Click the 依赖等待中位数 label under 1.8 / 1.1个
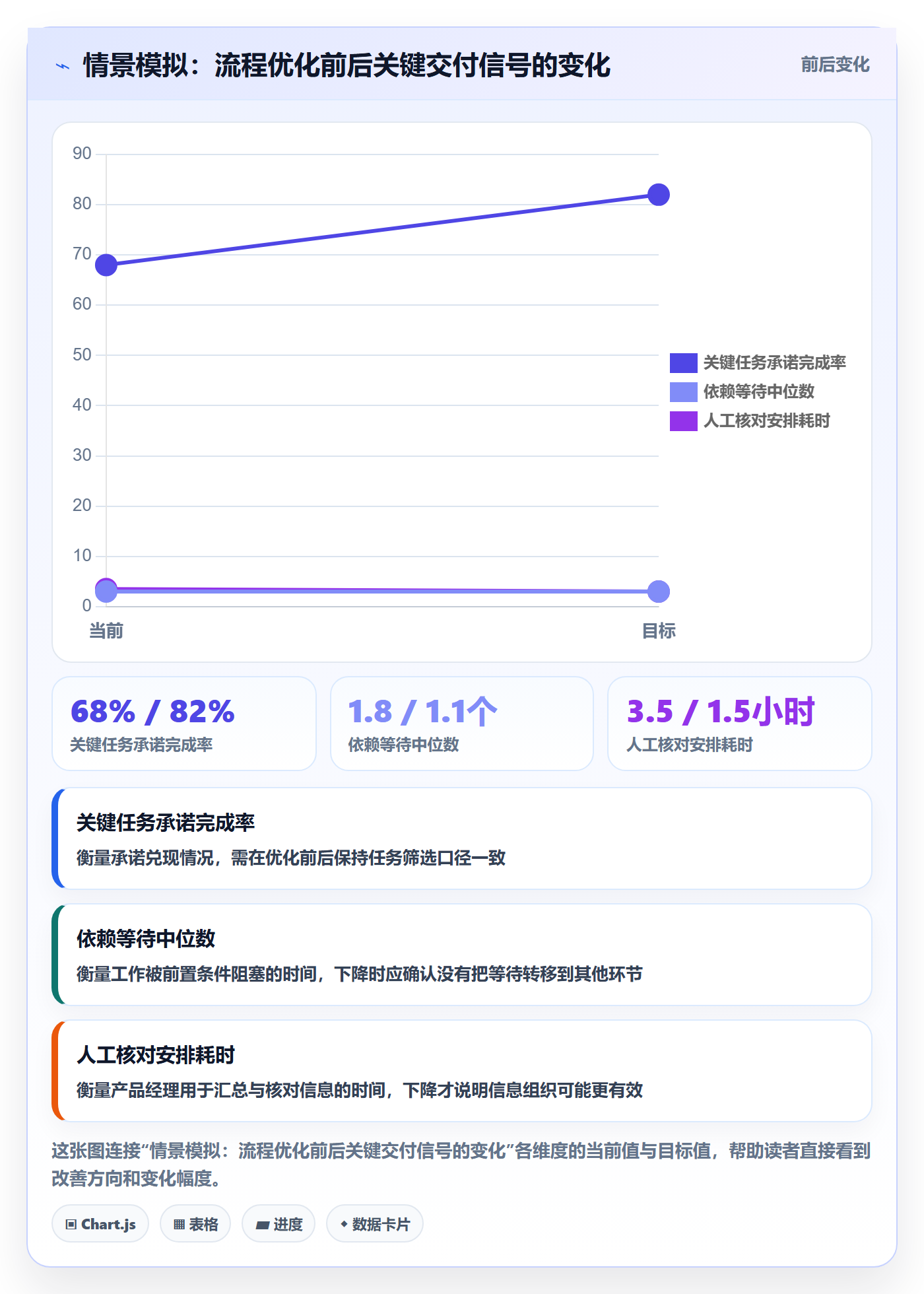Image resolution: width=924 pixels, height=1294 pixels. (403, 745)
